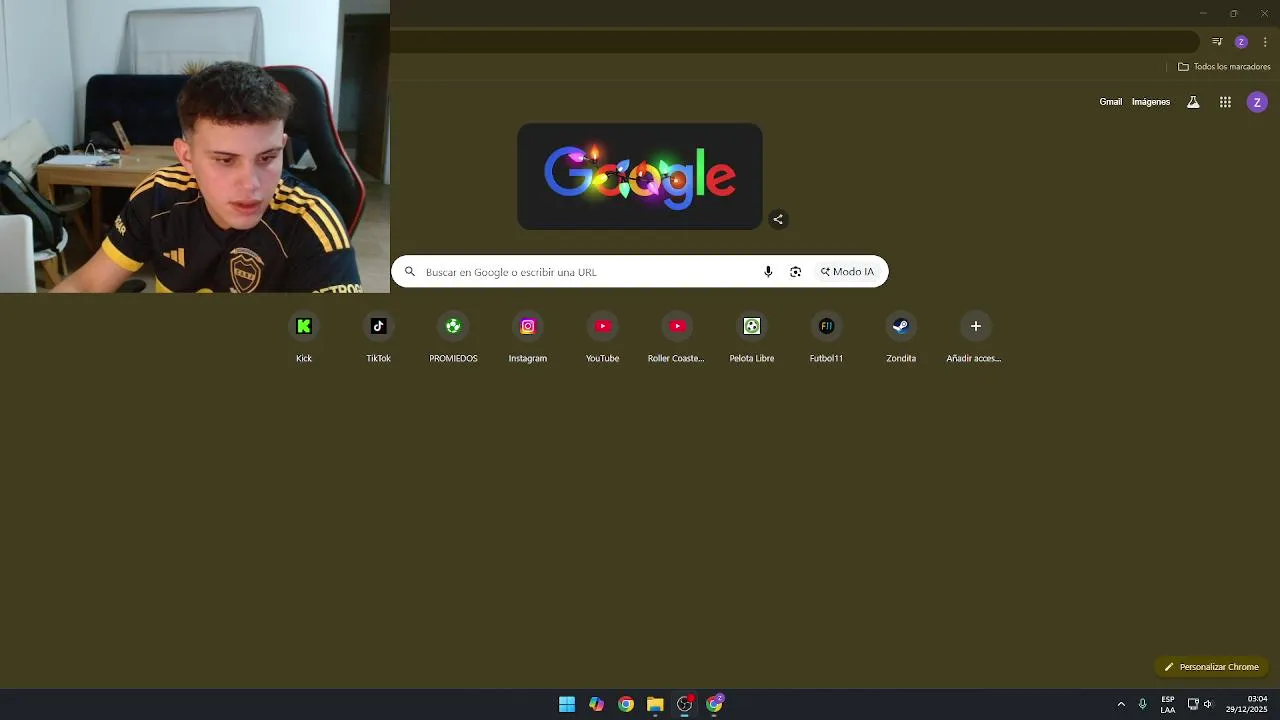Open Chrome three-dot menu
This screenshot has width=1280, height=720.
pyautogui.click(x=1265, y=42)
